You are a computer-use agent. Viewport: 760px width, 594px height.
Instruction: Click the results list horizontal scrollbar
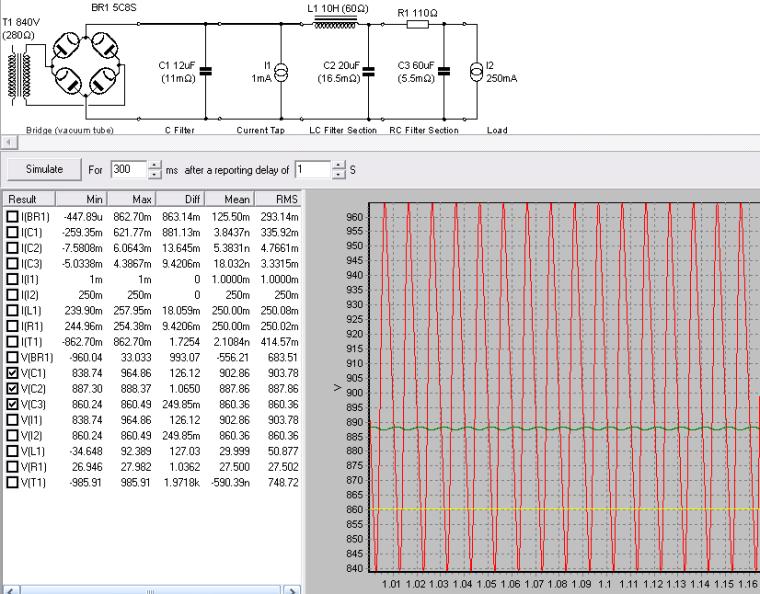click(x=150, y=589)
